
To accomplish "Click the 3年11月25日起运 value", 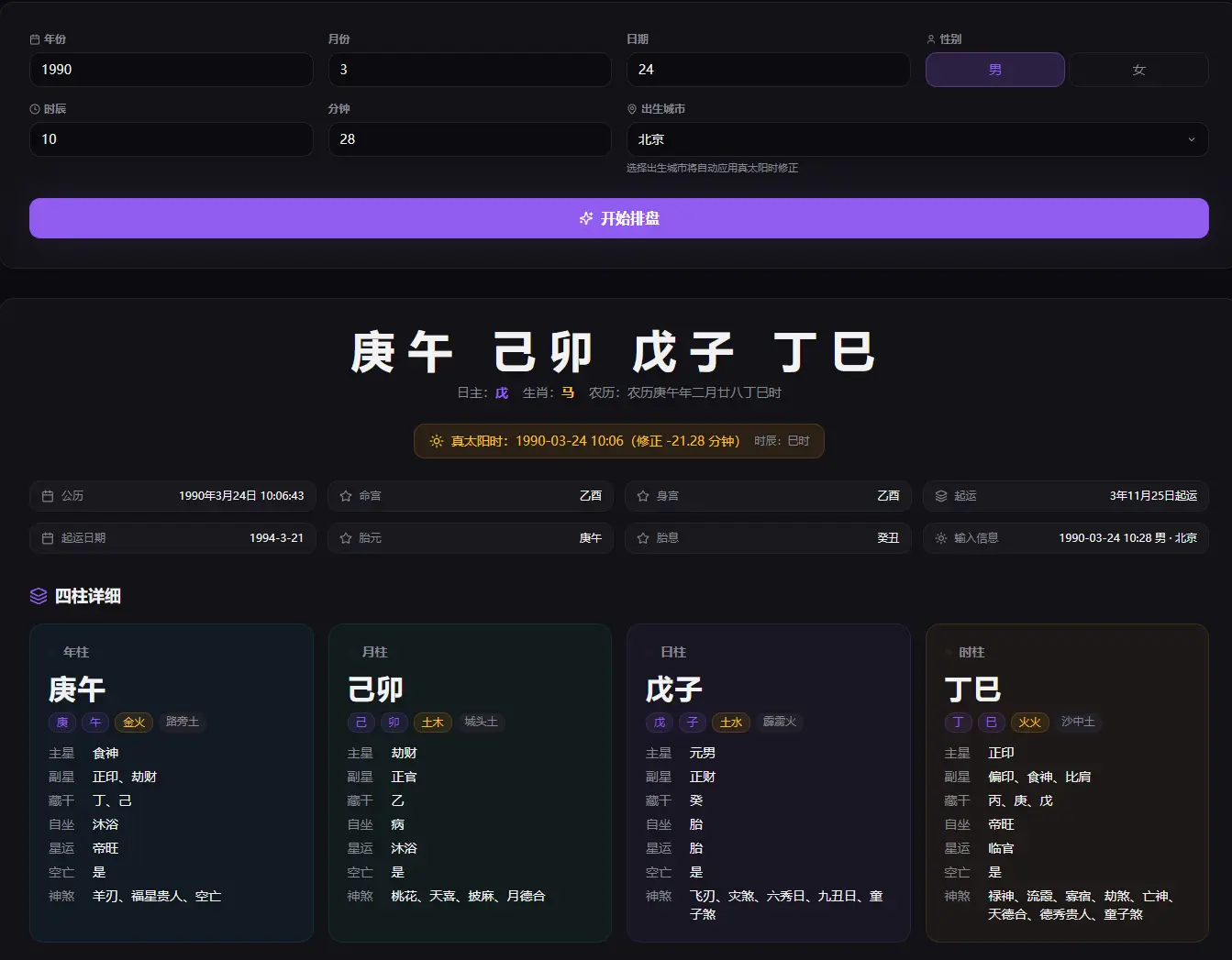I will (x=1154, y=496).
